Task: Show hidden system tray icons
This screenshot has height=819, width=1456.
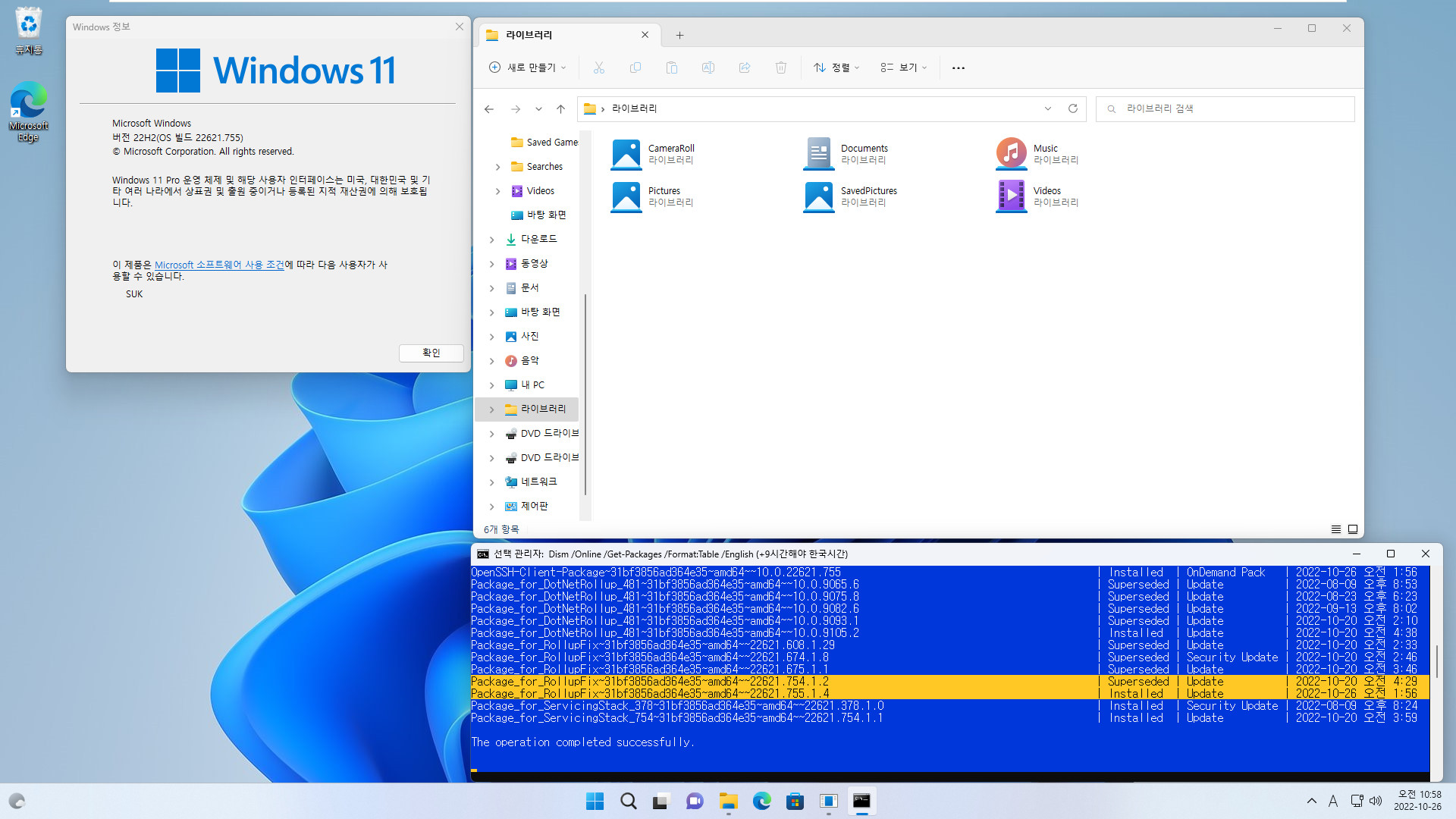Action: coord(1312,801)
